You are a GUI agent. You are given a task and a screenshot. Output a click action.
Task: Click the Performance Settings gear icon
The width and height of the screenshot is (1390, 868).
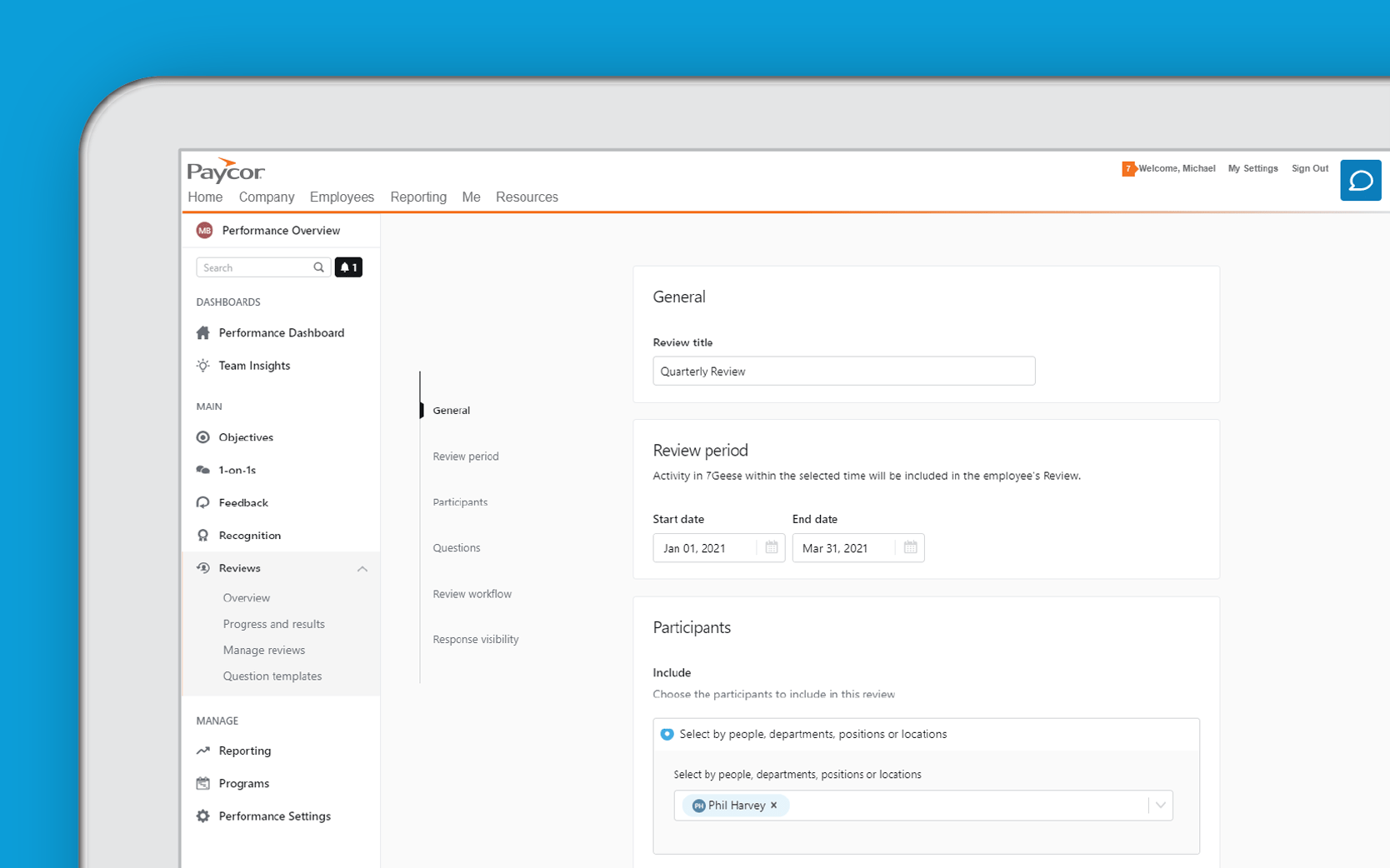coord(202,816)
